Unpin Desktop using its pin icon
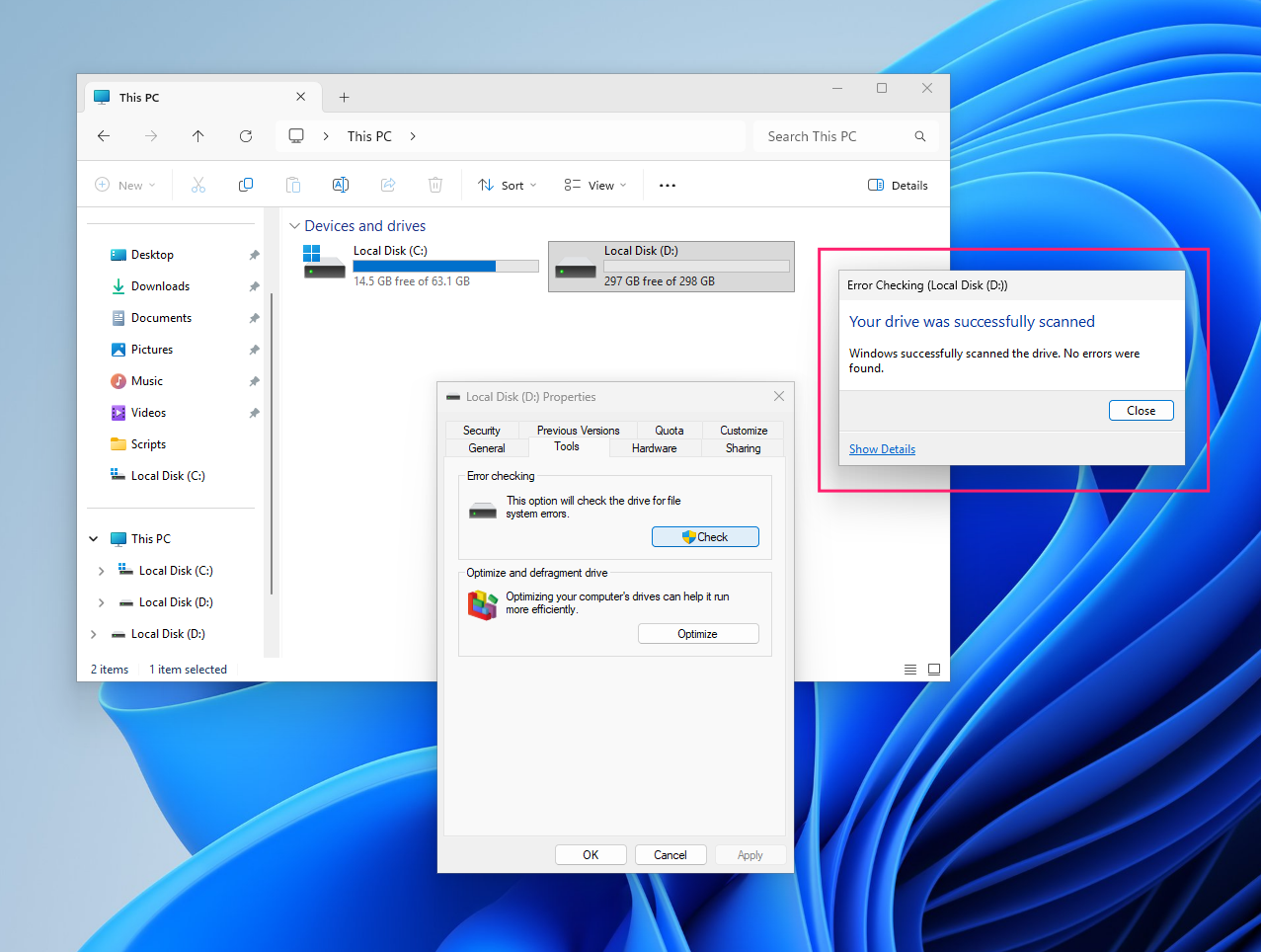1261x952 pixels. [x=254, y=255]
